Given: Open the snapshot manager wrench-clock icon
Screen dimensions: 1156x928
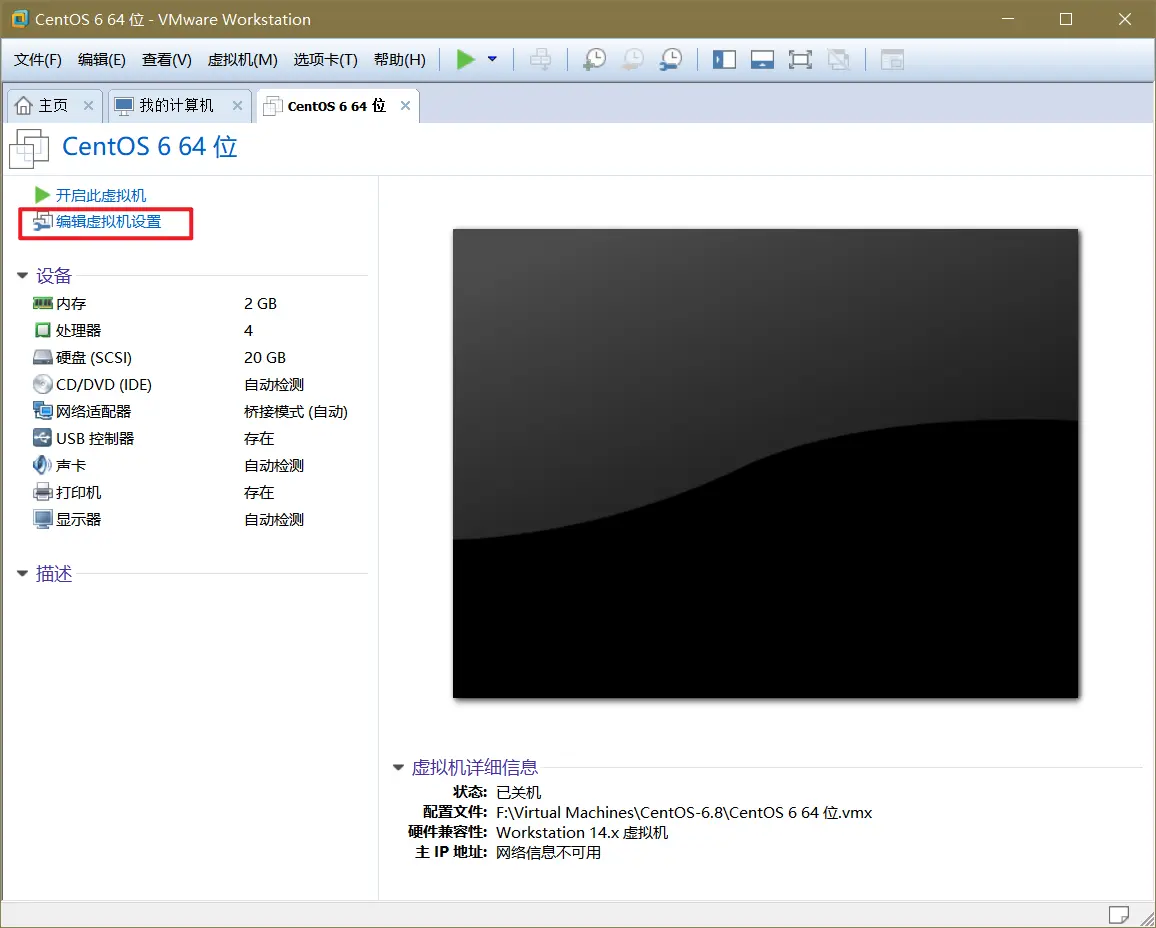Looking at the screenshot, I should 671,59.
